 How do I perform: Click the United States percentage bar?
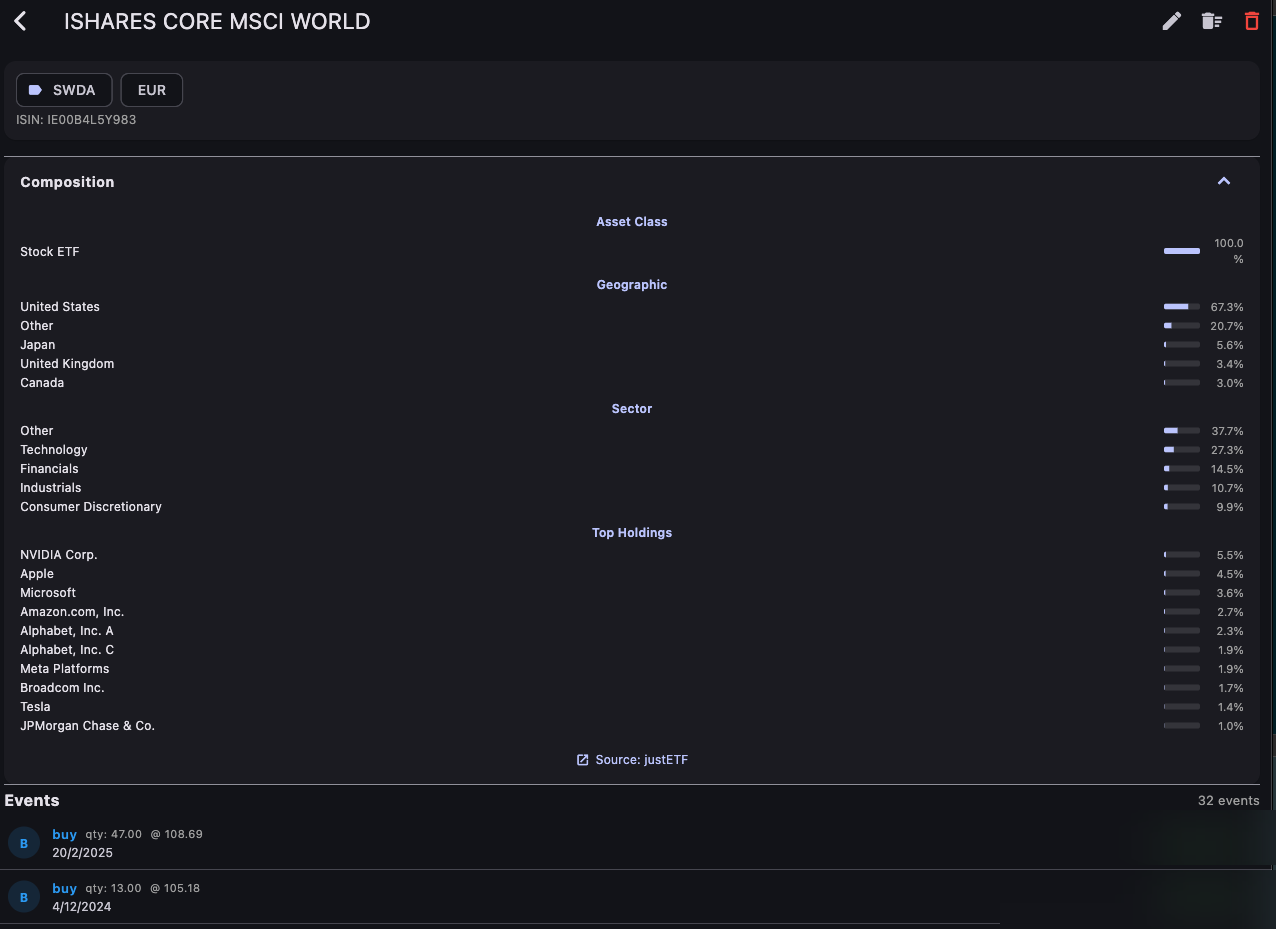1181,307
